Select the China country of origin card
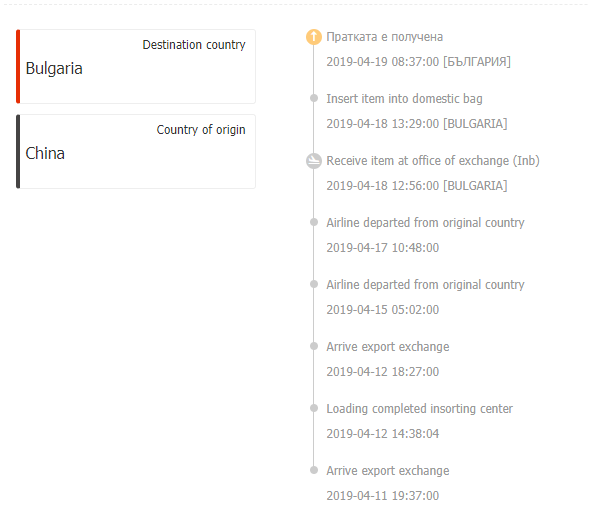The height and width of the screenshot is (524, 589). pyautogui.click(x=136, y=151)
